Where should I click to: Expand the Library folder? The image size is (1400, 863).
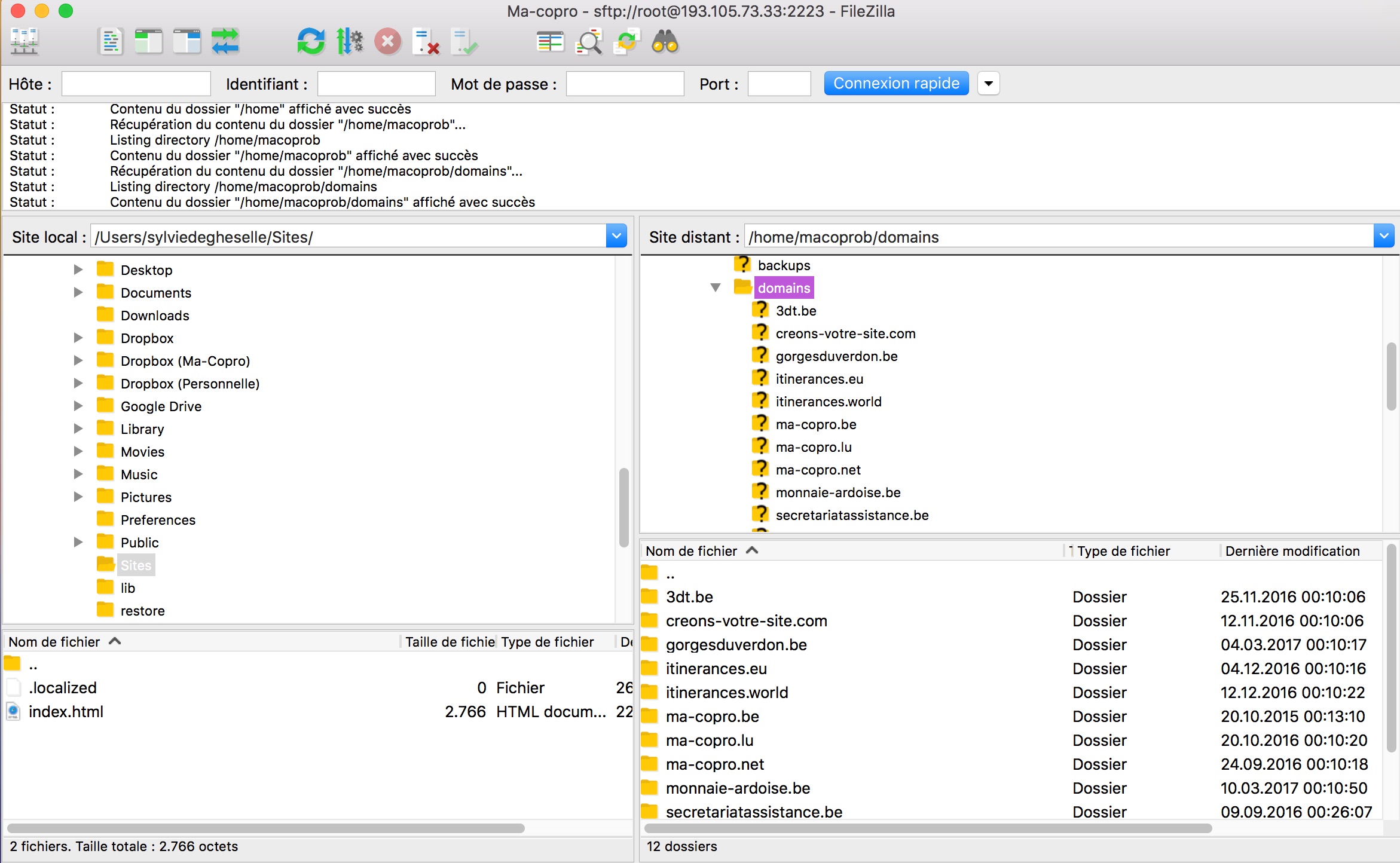pyautogui.click(x=78, y=429)
